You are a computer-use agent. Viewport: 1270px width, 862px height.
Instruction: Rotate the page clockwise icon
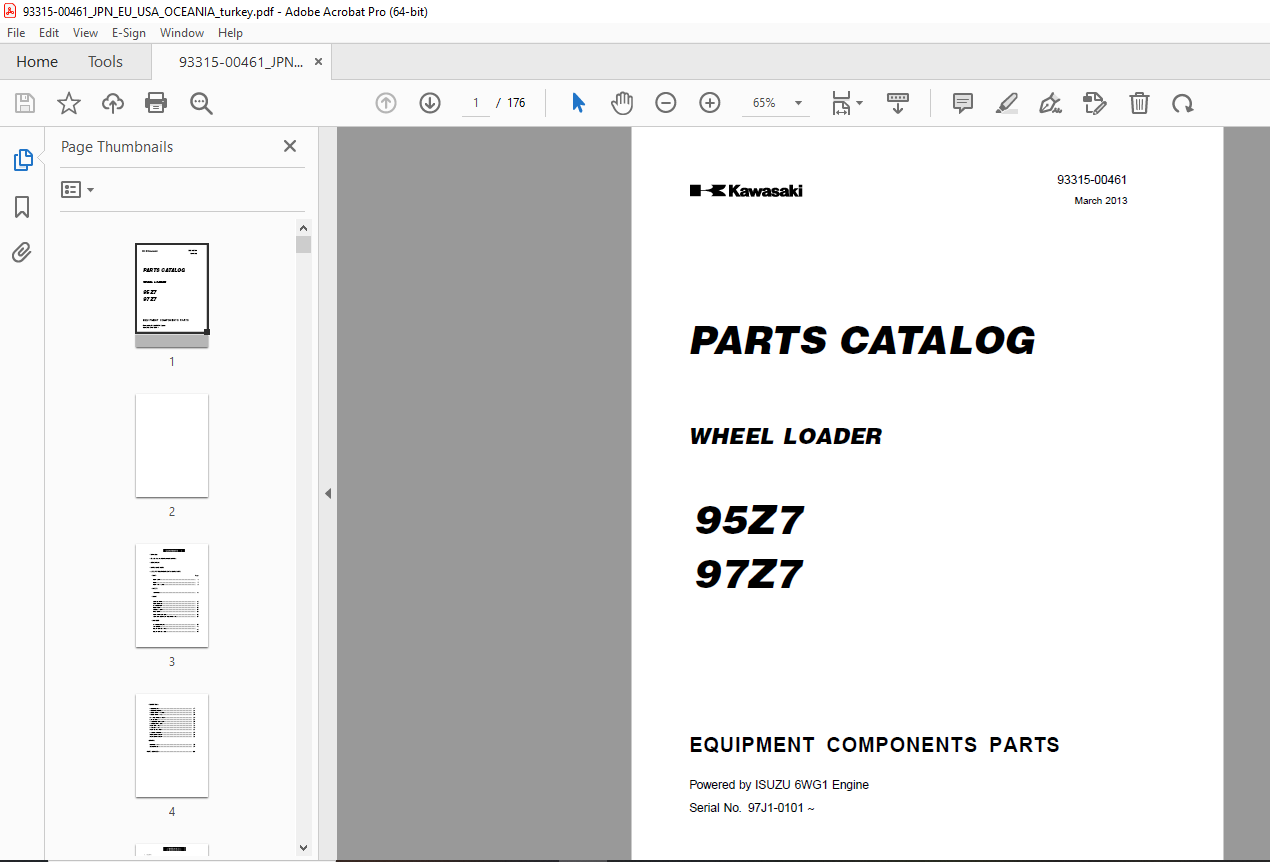click(x=1183, y=103)
